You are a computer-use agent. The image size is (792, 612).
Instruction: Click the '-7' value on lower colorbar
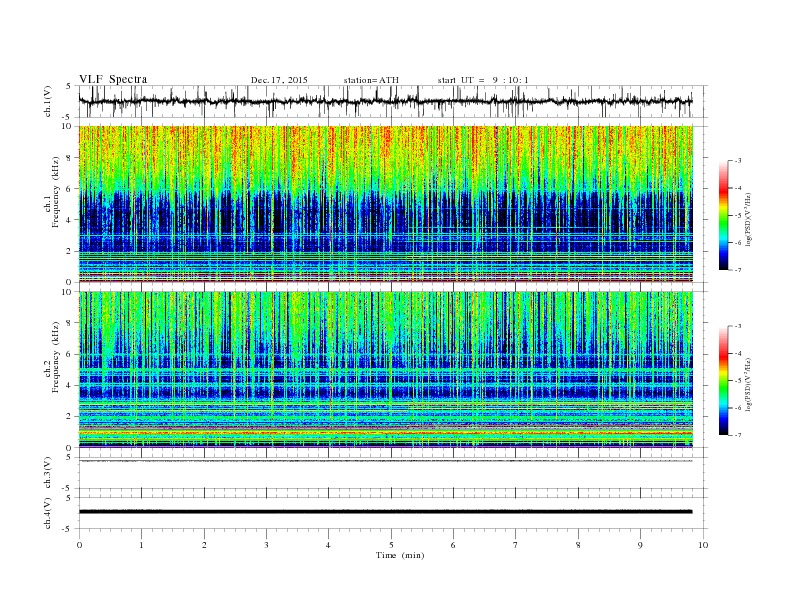[x=738, y=435]
